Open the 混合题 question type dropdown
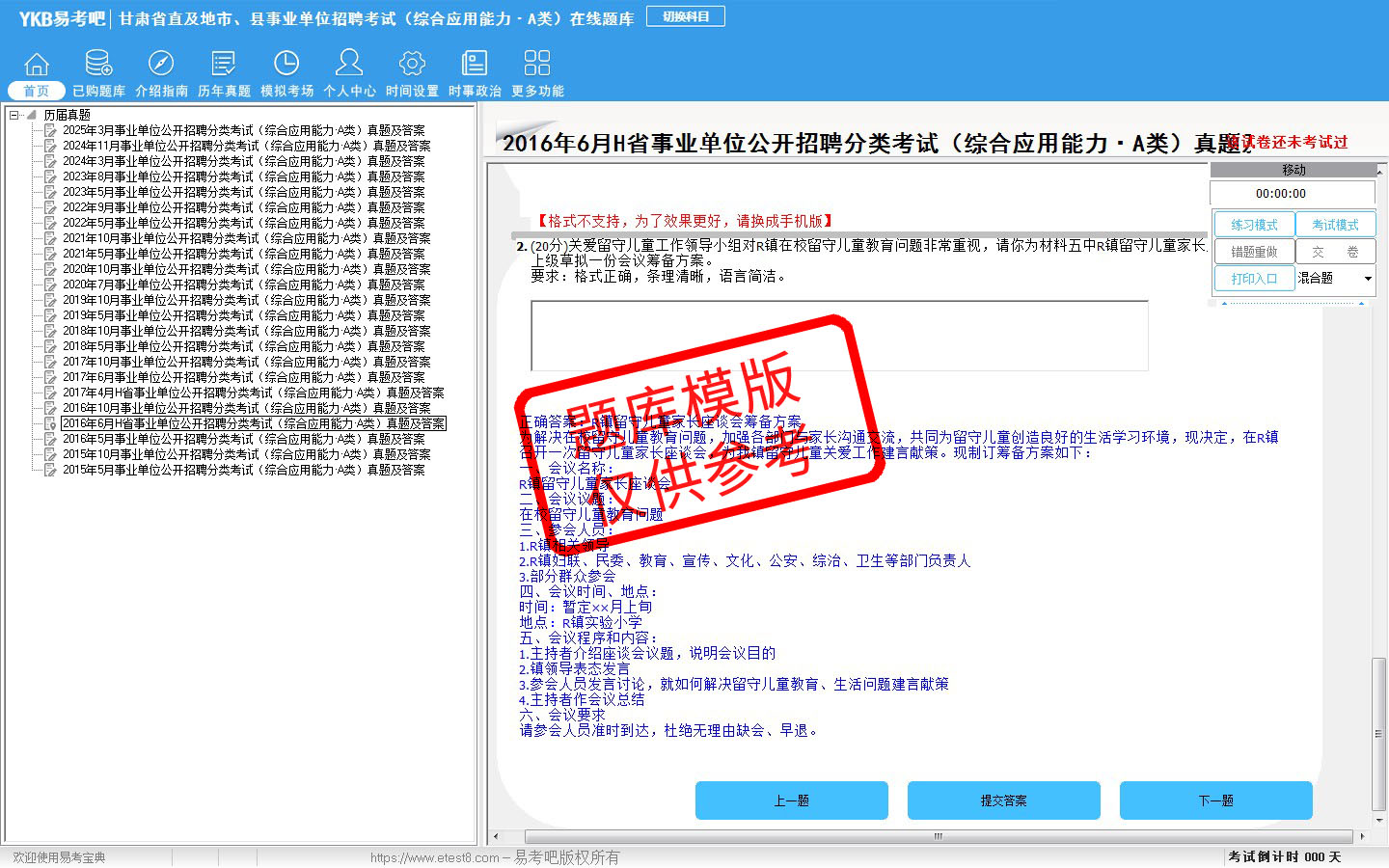 point(1367,279)
